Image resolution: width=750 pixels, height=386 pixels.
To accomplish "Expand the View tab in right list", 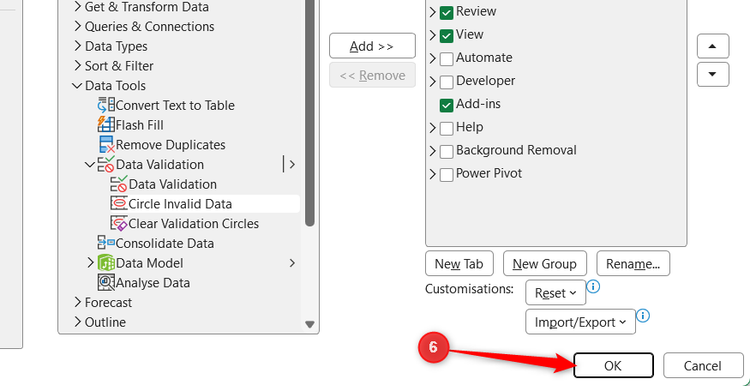I will tap(433, 35).
